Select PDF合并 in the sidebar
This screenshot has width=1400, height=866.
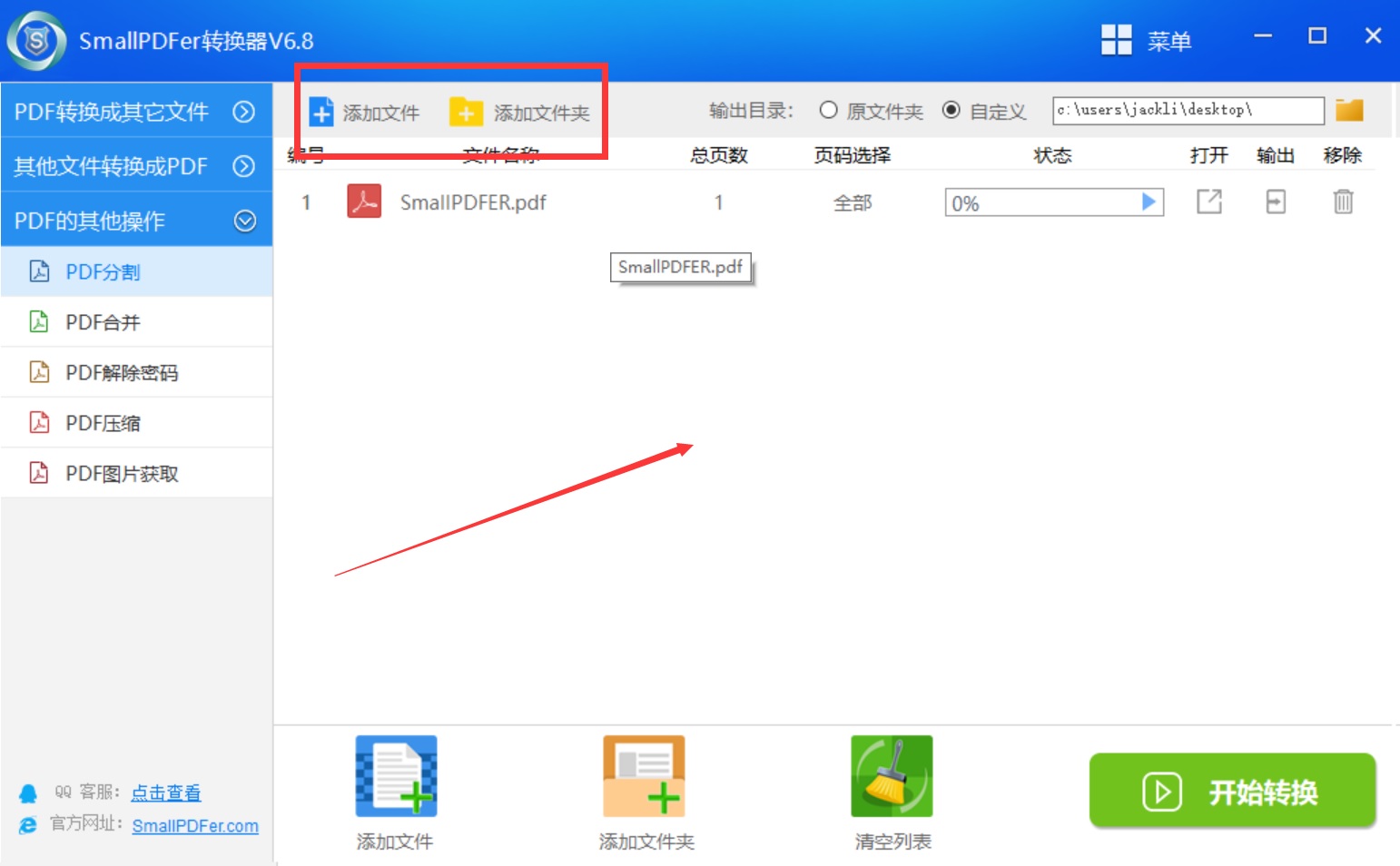point(136,322)
